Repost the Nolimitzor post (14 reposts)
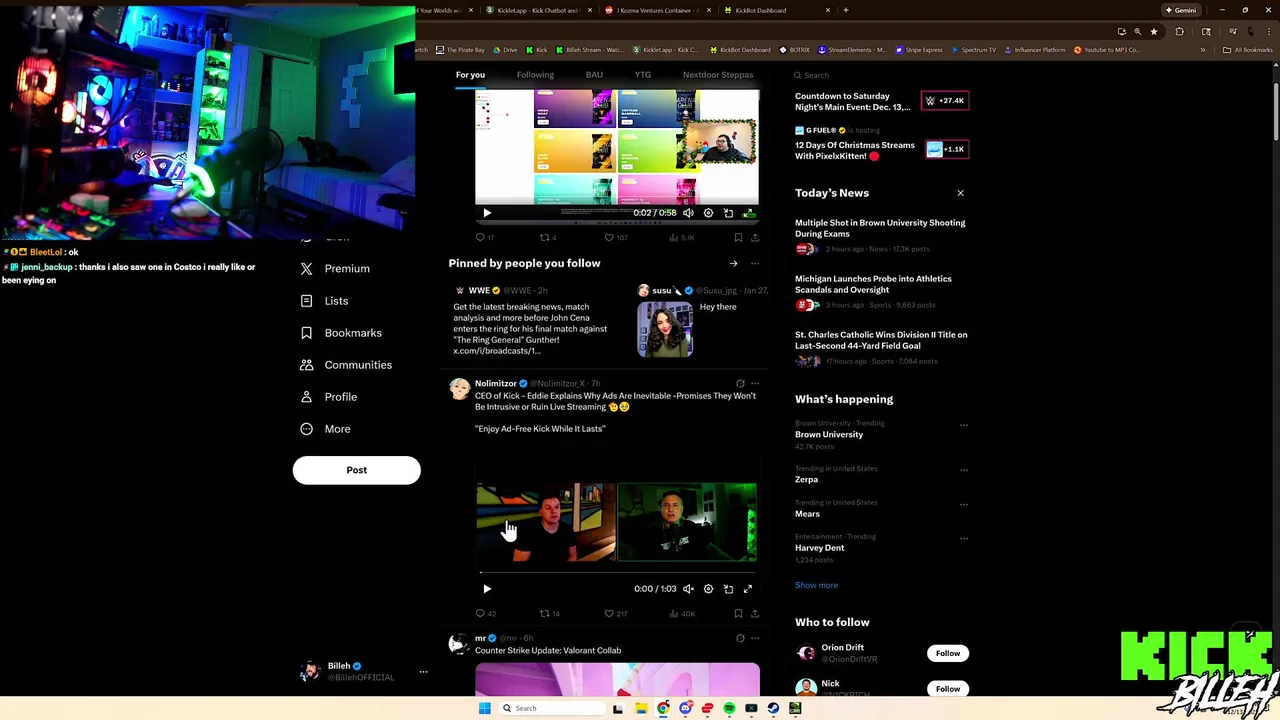This screenshot has height=720, width=1280. [x=549, y=614]
